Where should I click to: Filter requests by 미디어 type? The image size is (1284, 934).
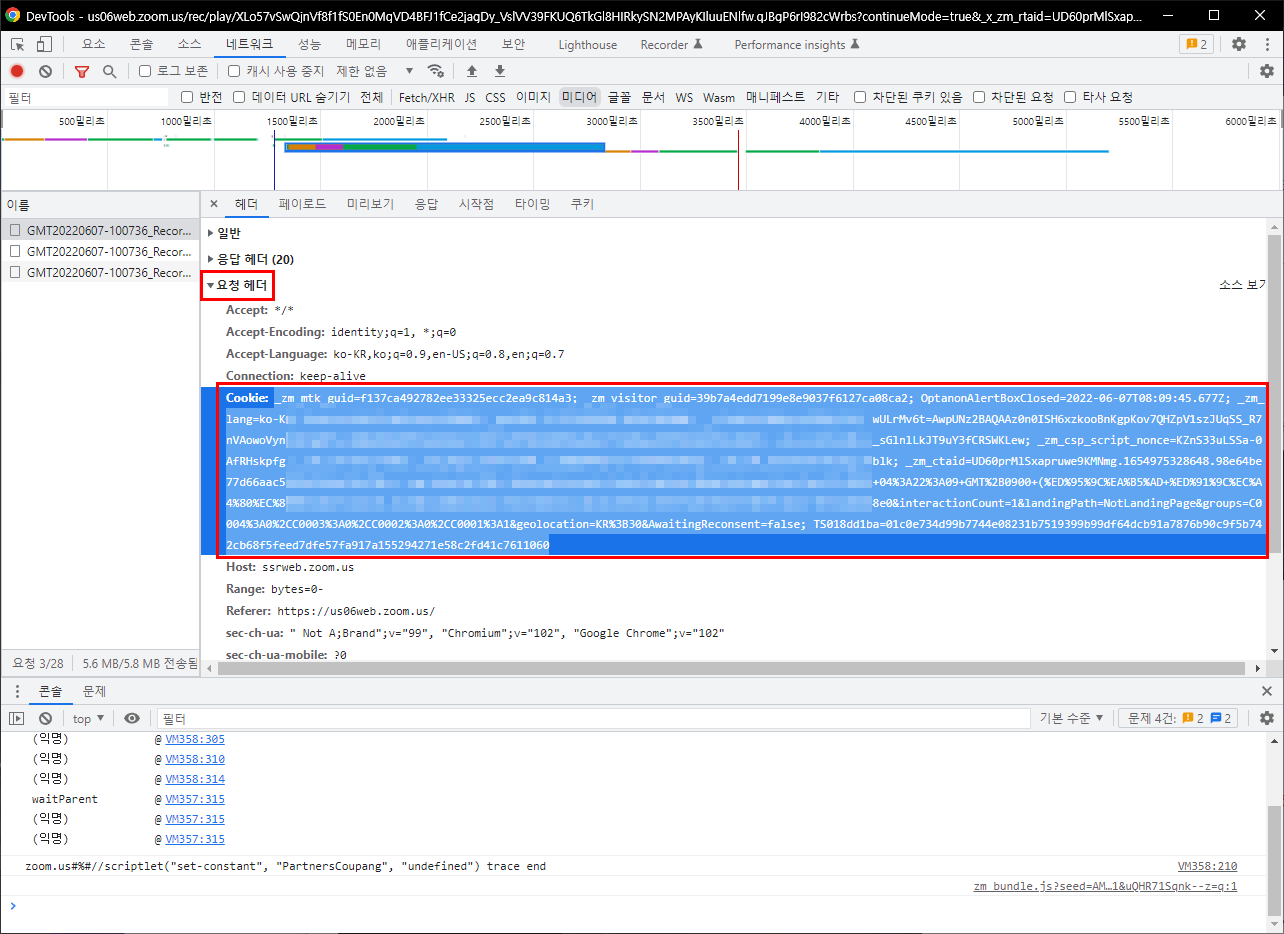(579, 97)
